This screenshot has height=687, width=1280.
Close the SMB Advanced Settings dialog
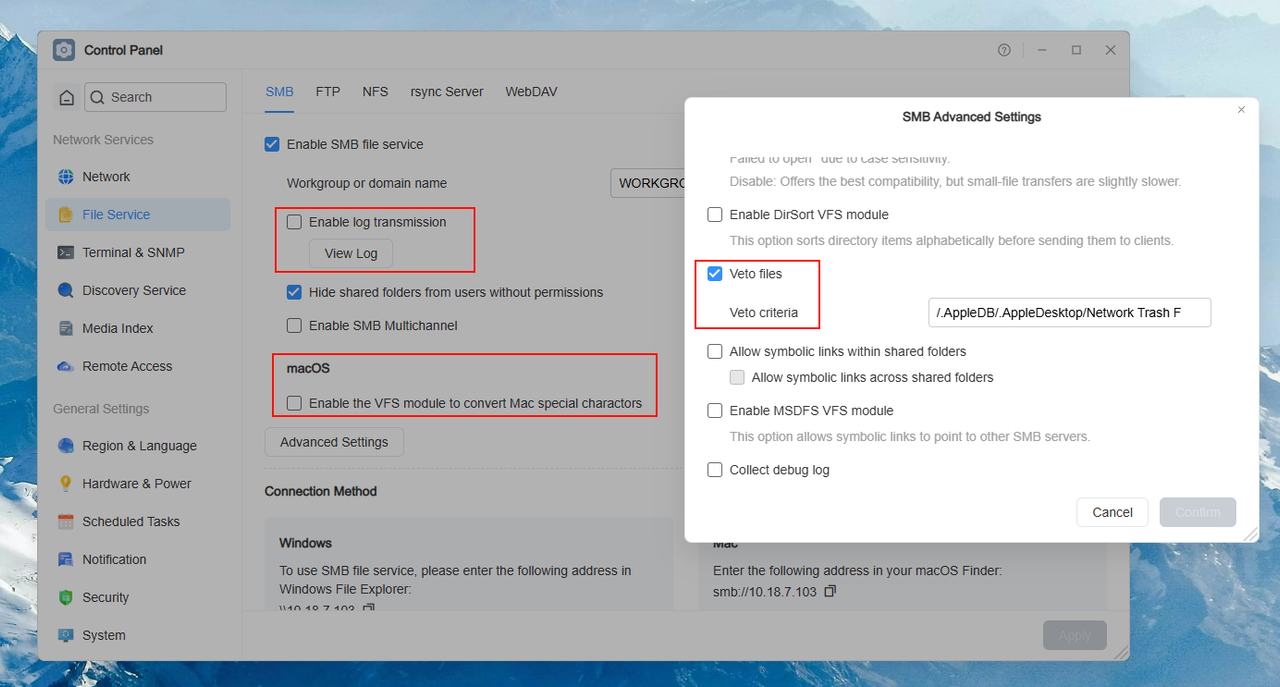coord(1241,110)
